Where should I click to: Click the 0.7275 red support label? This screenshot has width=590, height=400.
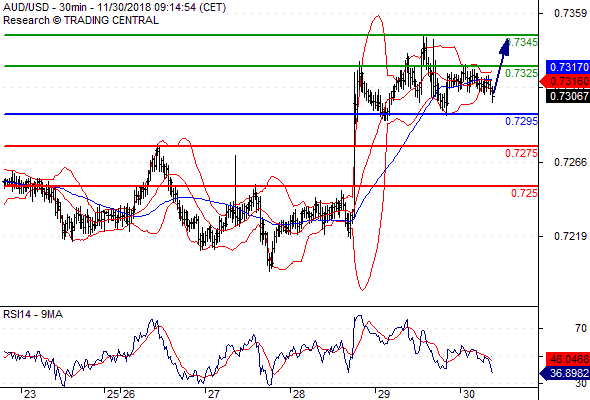[521, 153]
